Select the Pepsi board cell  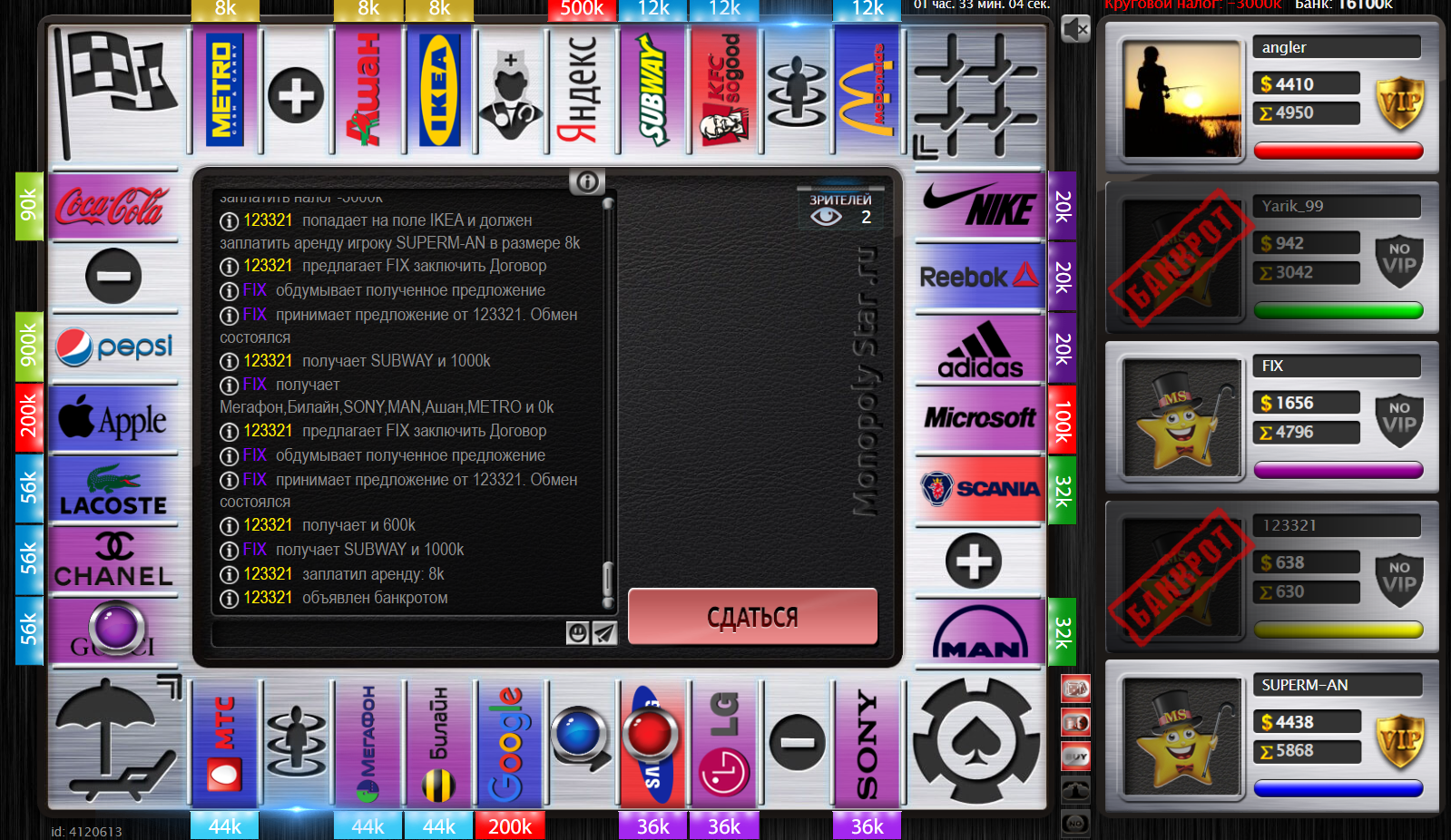pos(113,347)
